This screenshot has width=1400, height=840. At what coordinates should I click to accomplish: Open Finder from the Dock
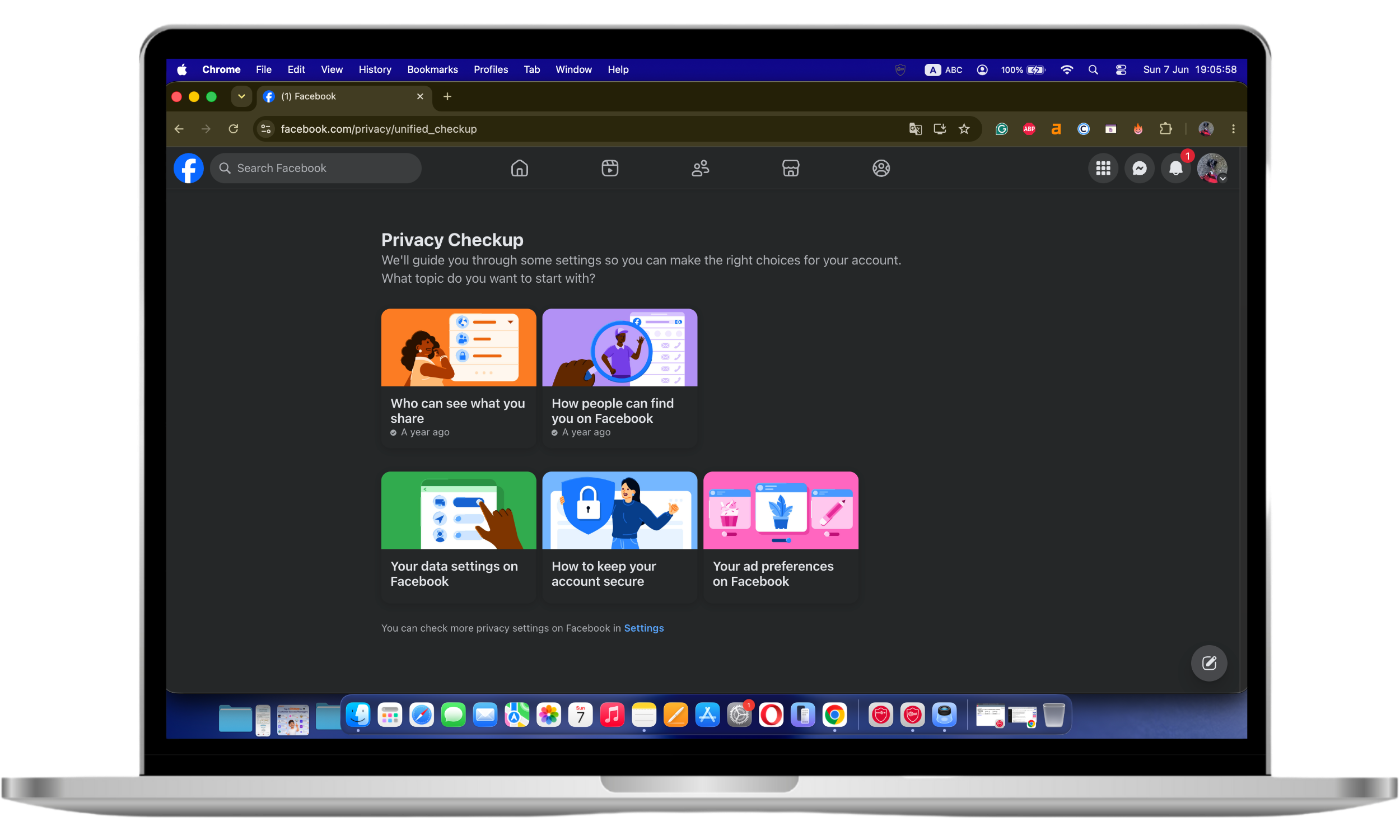pyautogui.click(x=358, y=715)
